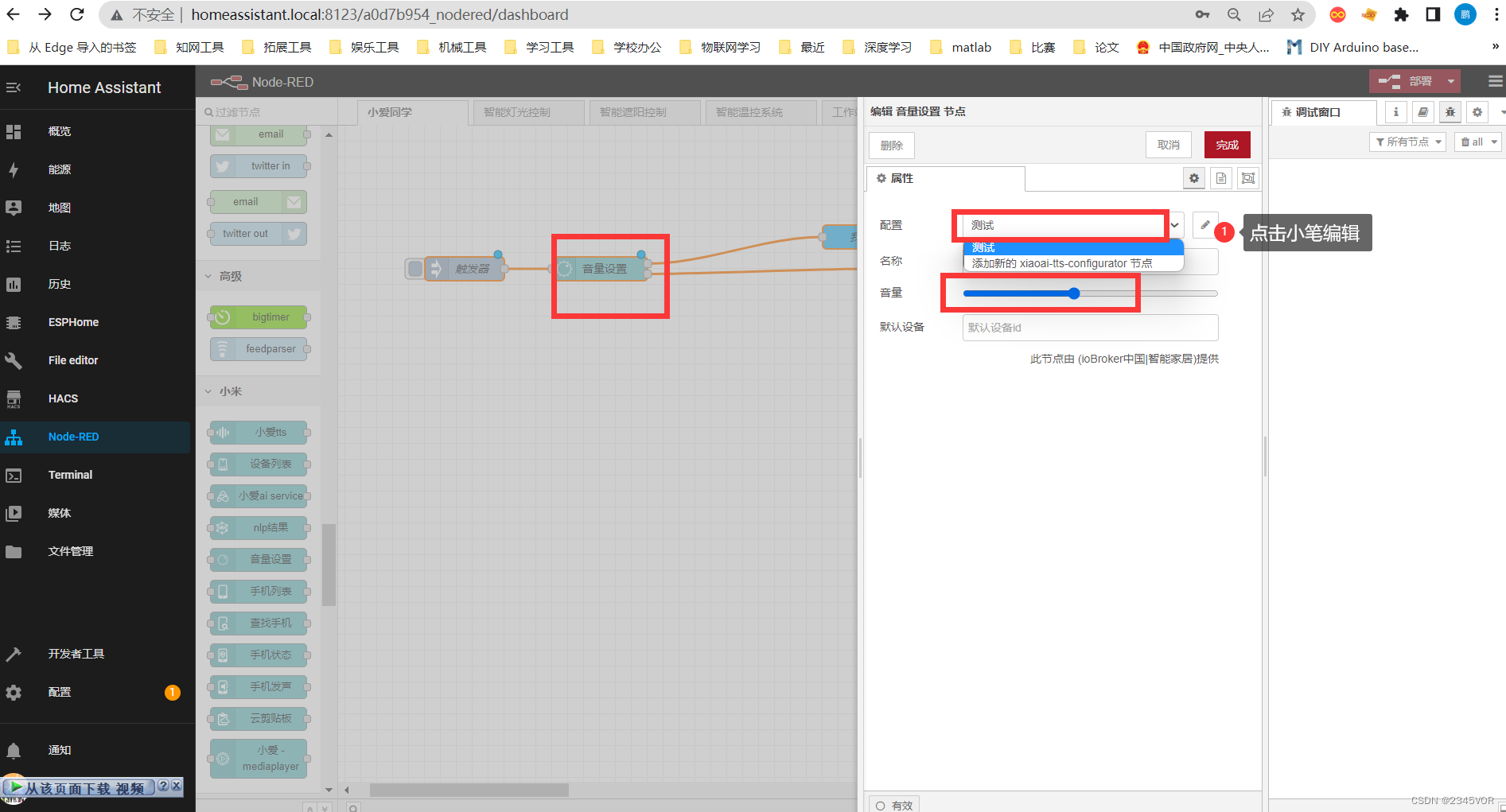Switch to 智能遮阳控制 flow tab
Screen dimensions: 1506x812
(644, 112)
